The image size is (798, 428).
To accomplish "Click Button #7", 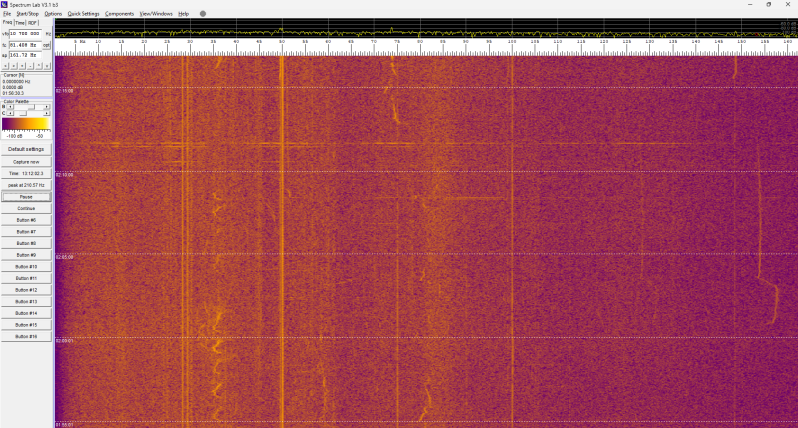I will (26, 232).
